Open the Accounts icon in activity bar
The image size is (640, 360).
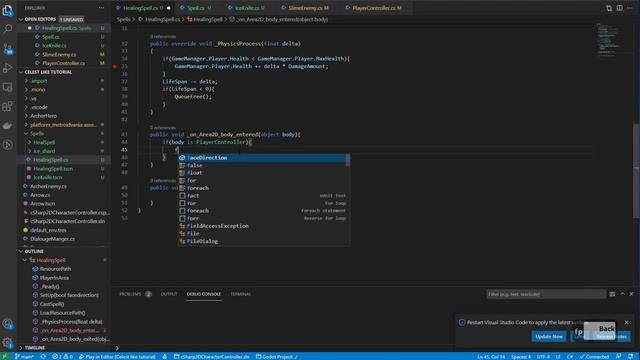[x=7, y=324]
